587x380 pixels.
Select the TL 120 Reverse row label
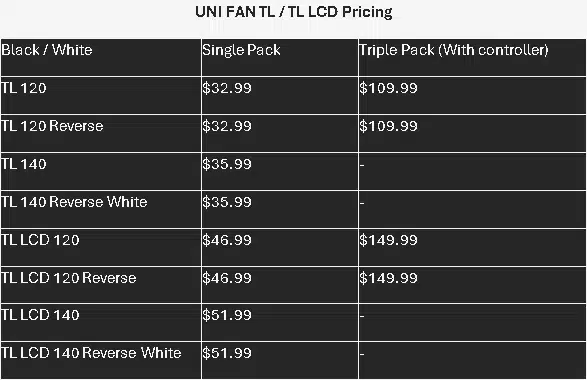(52, 126)
